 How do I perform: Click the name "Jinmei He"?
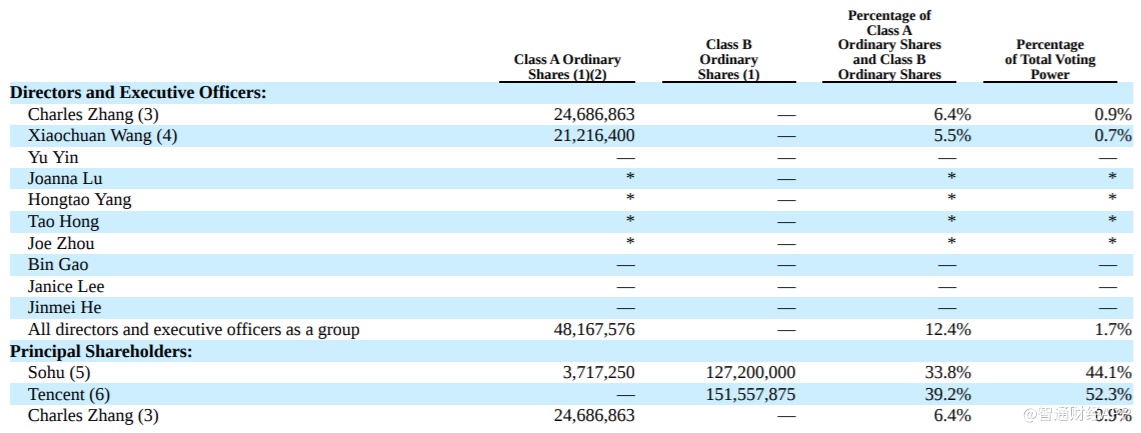point(65,308)
